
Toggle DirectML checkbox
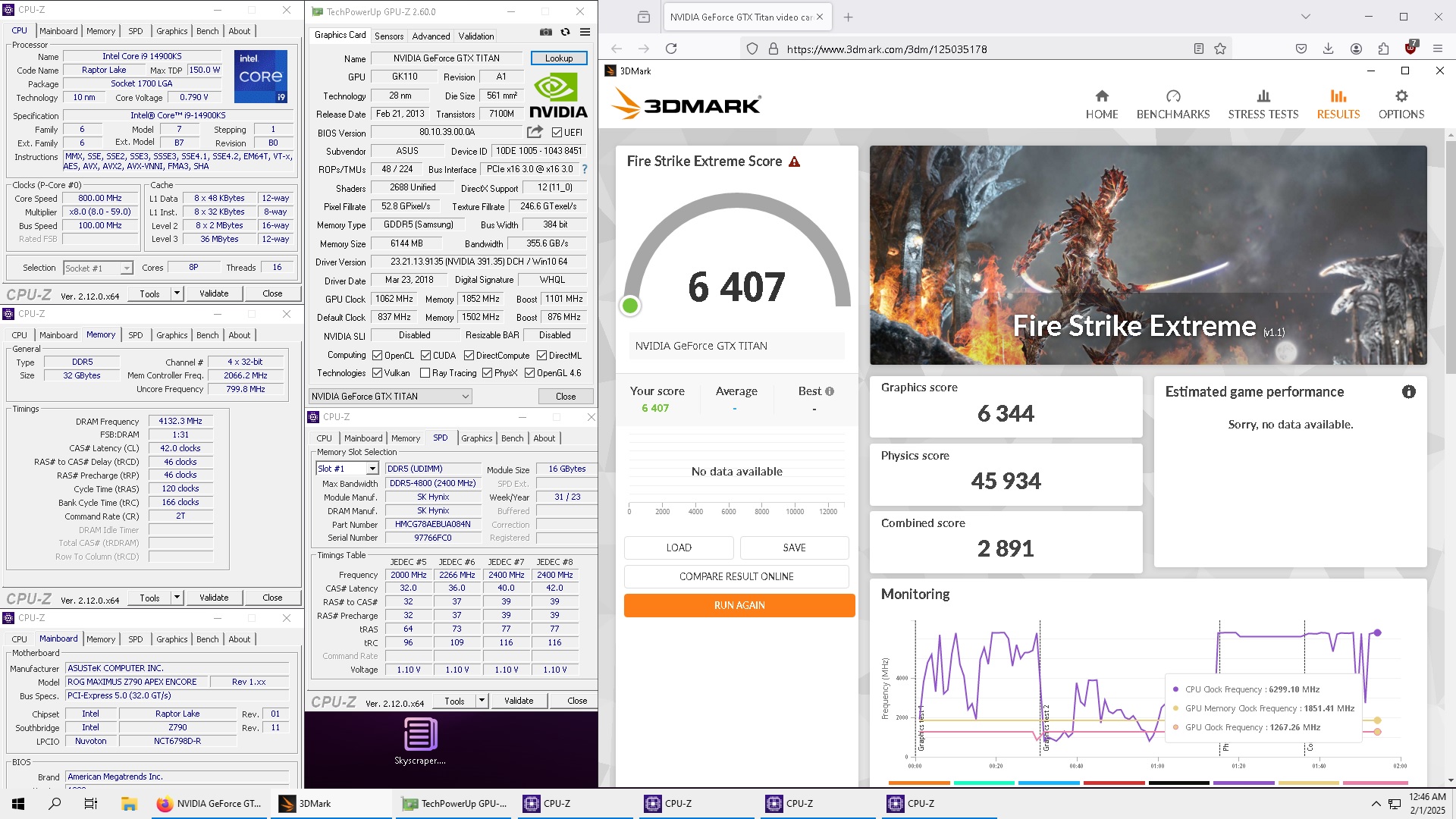(541, 356)
